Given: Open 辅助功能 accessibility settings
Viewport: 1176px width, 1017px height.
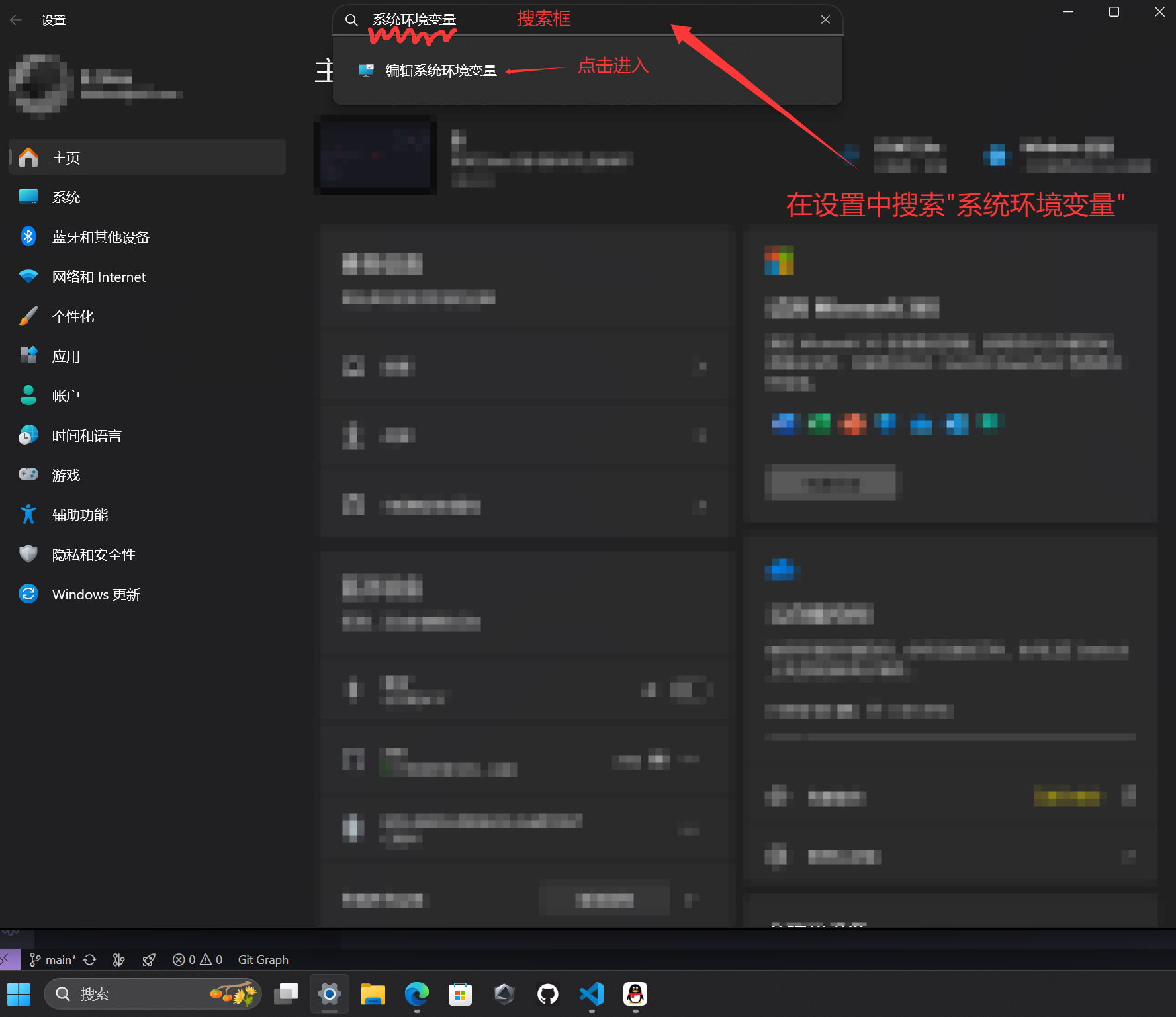Looking at the screenshot, I should click(80, 515).
